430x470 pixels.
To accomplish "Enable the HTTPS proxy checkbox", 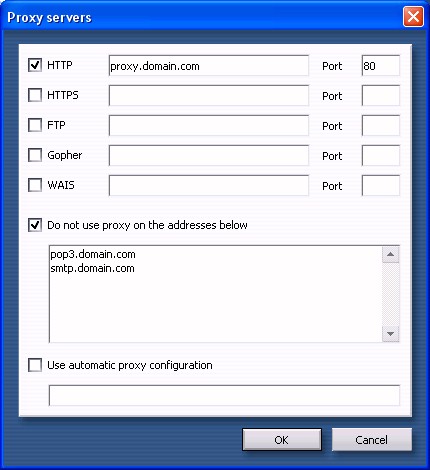I will pyautogui.click(x=35, y=95).
